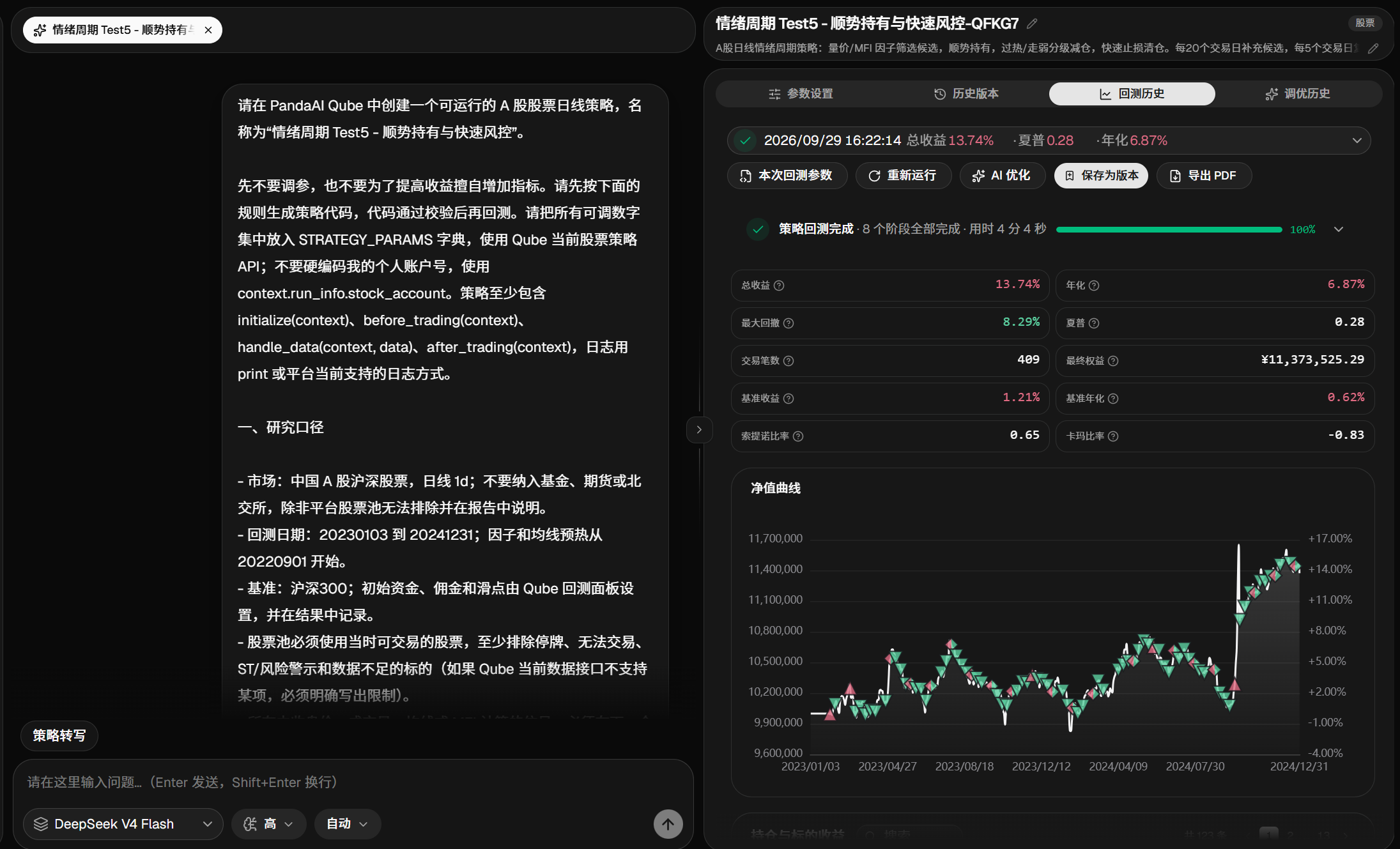Click the backtest progress bar at 100%
The height and width of the screenshot is (849, 1400).
(x=1169, y=229)
